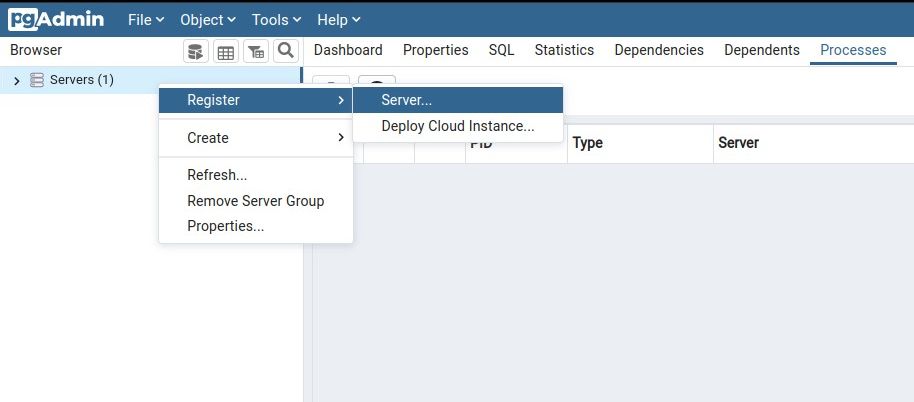Select Remove Server Group
Screen dimensions: 914x402
(255, 201)
